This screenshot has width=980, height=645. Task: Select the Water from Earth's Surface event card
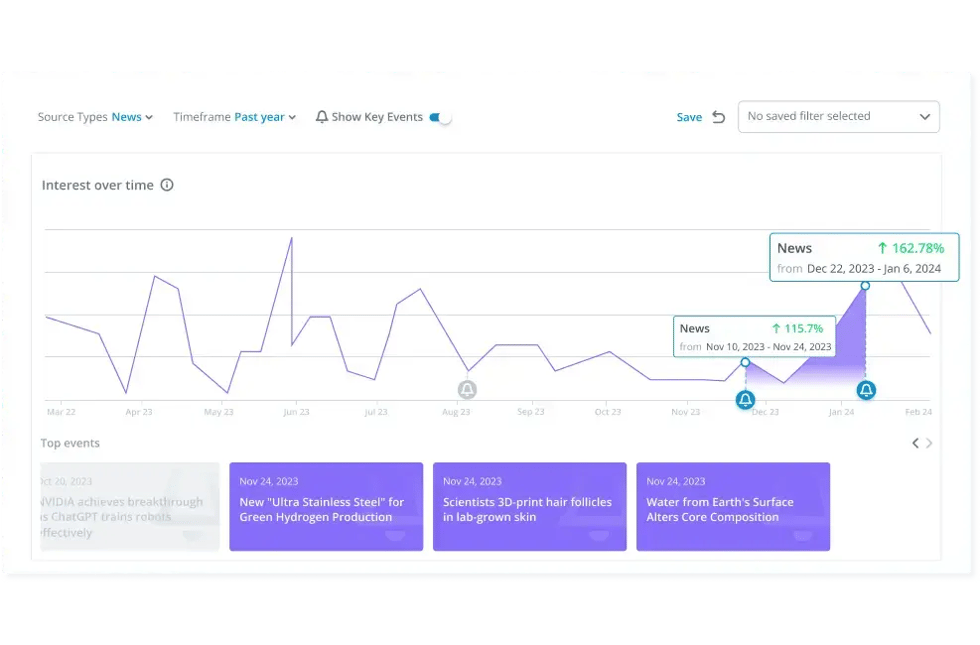click(x=733, y=506)
